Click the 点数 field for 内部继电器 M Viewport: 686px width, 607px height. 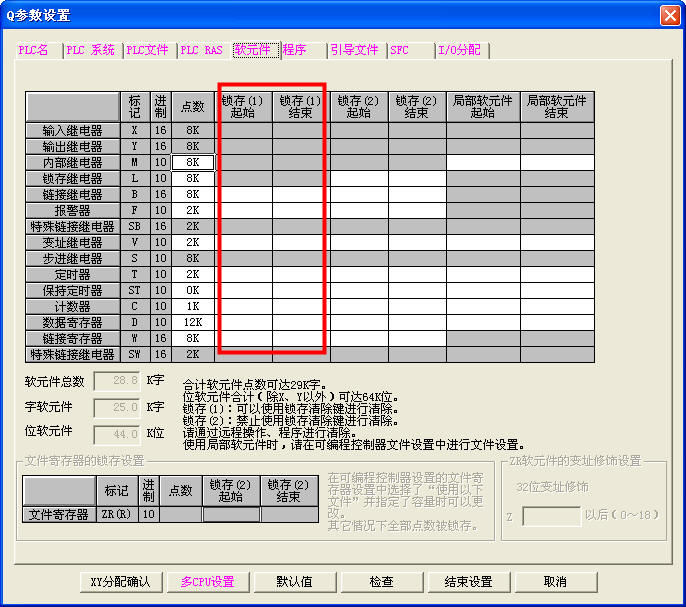pyautogui.click(x=193, y=162)
